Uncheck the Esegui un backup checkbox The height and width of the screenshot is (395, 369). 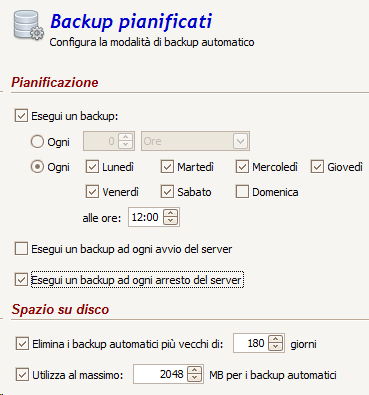click(21, 116)
